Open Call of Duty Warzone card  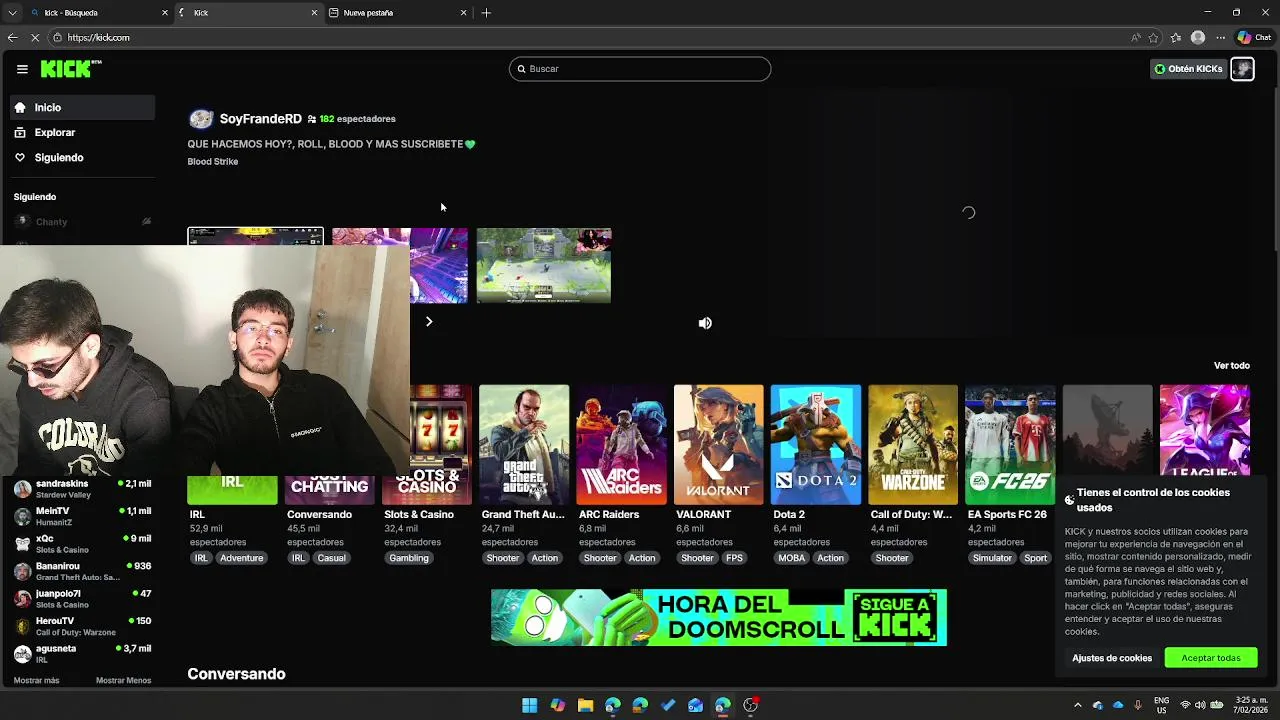913,445
